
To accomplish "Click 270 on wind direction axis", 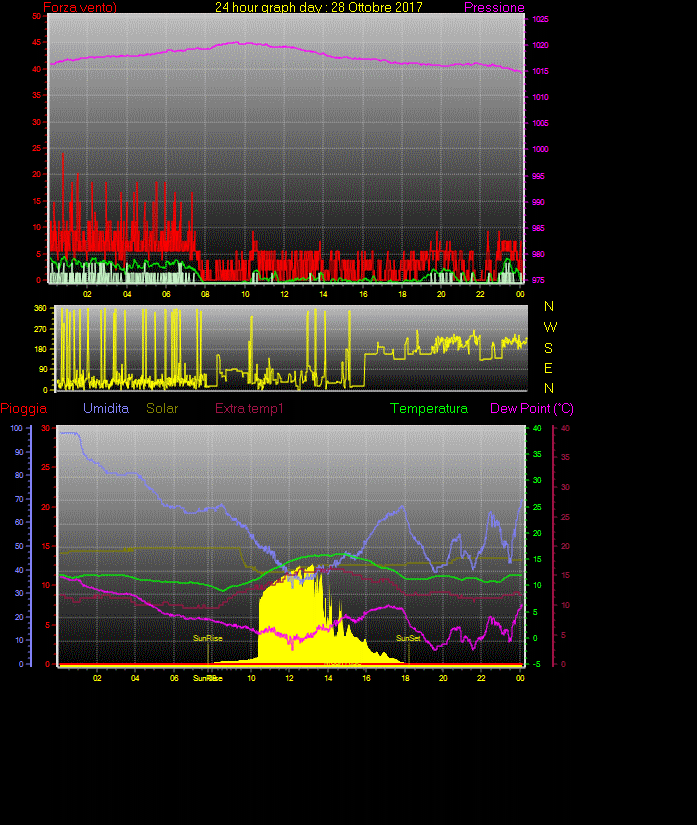I will tap(41, 329).
